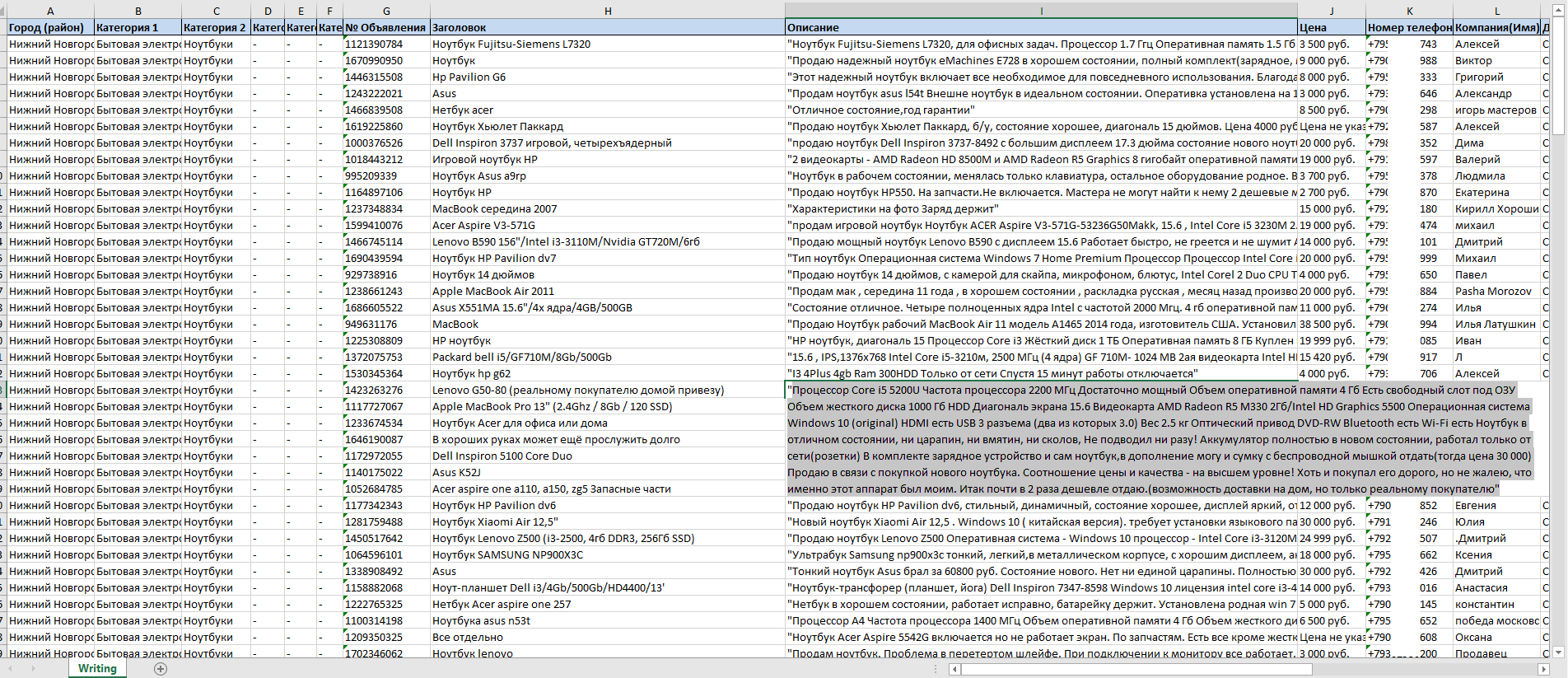
Task: Click the vertical scrollbar down arrow
Action: (x=1558, y=652)
